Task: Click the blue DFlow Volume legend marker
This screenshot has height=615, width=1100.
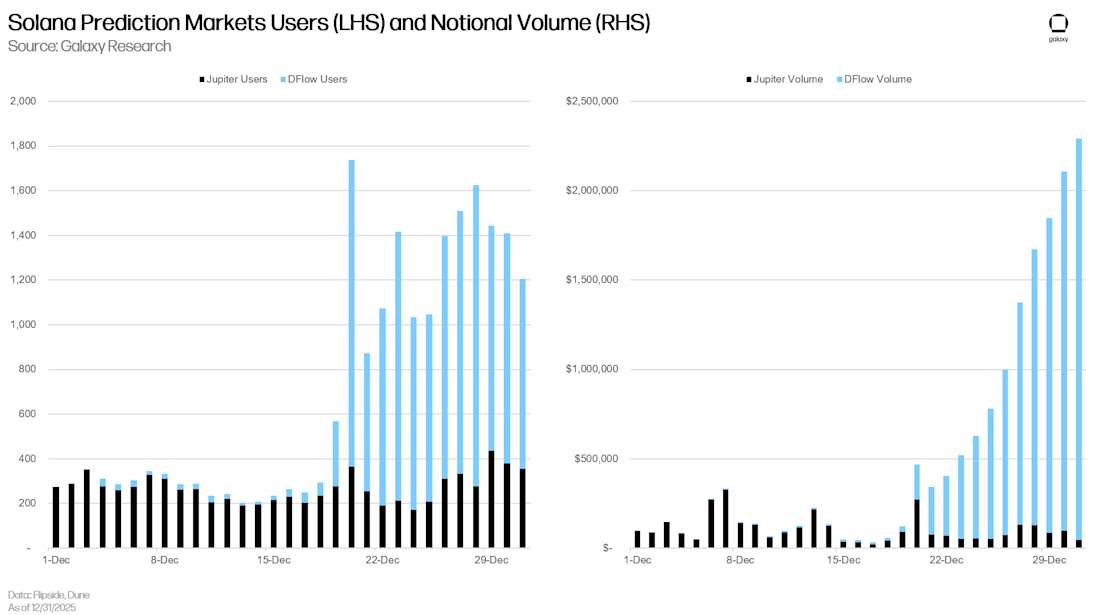Action: [837, 79]
